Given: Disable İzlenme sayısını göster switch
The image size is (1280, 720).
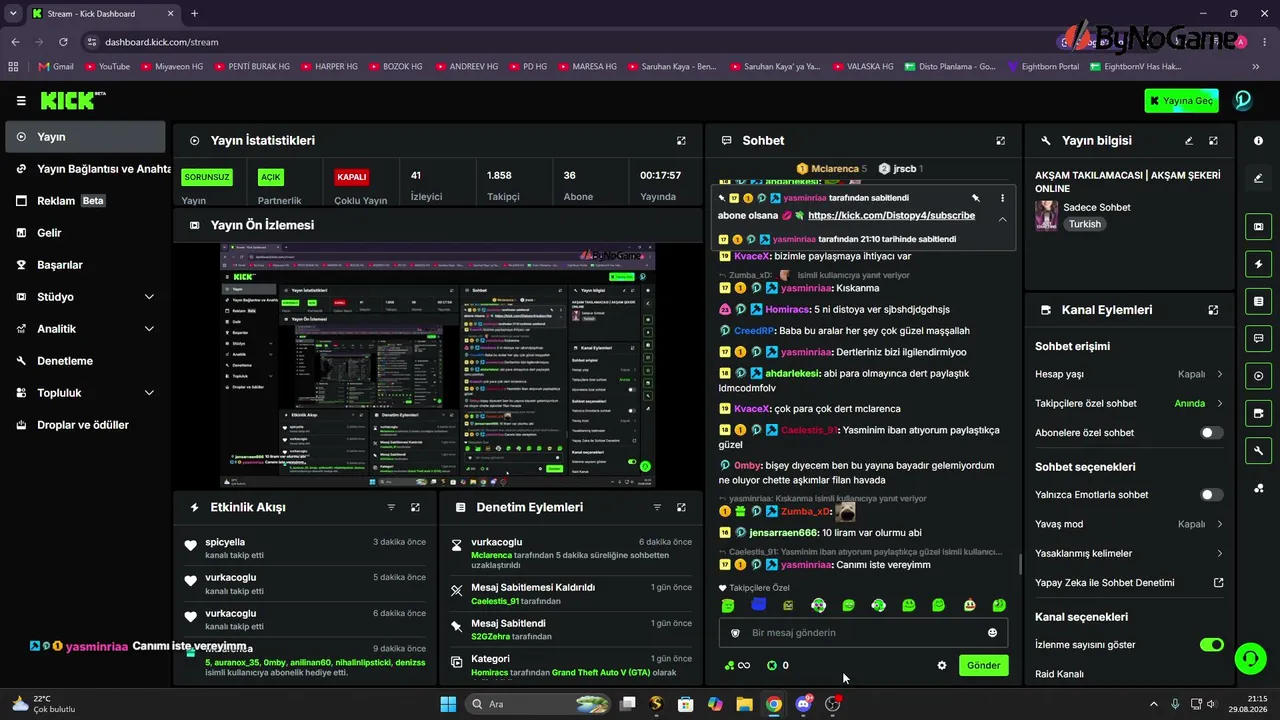Looking at the screenshot, I should tap(1211, 645).
